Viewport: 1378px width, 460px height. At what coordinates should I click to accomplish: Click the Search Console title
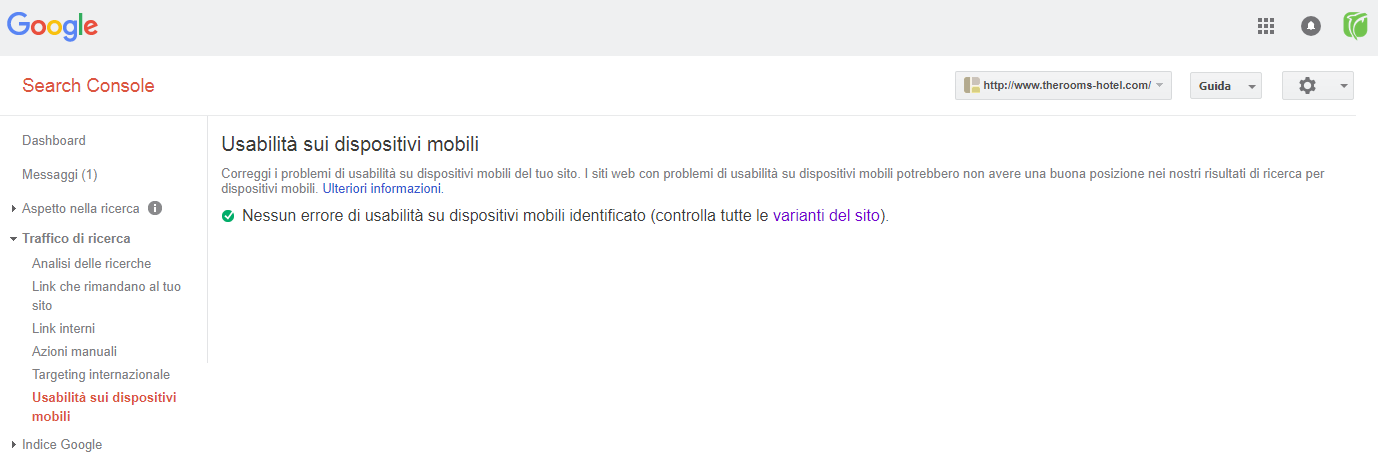coord(88,86)
